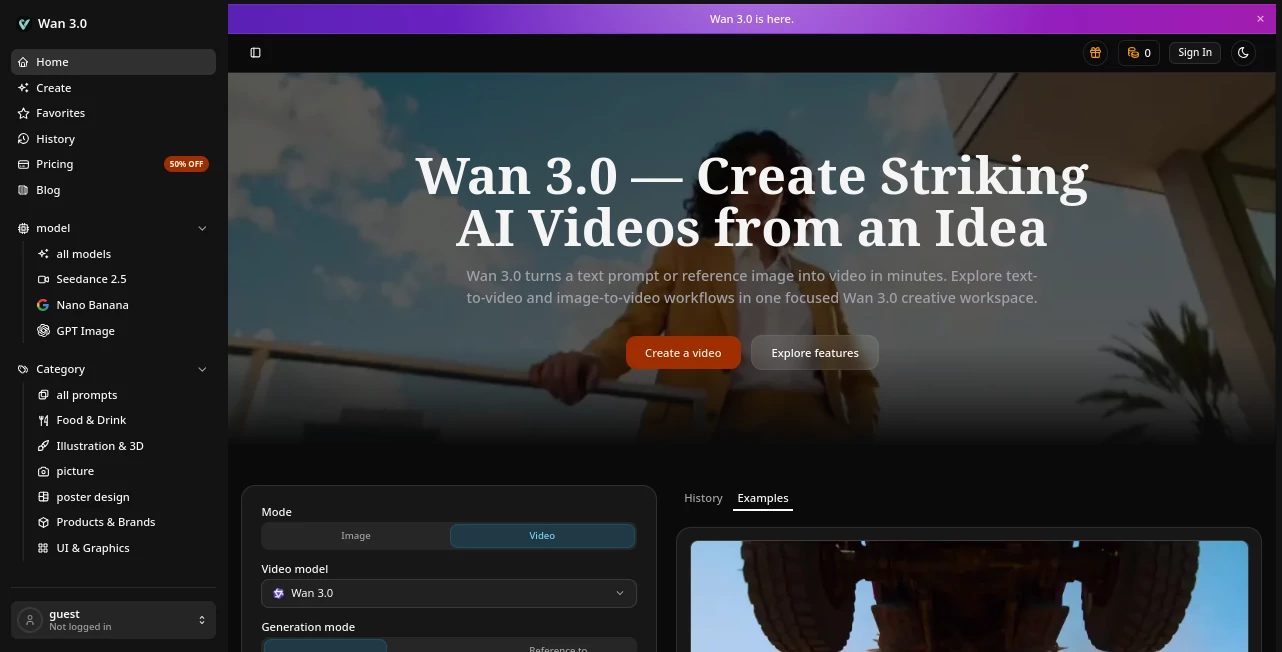Switch mode to Video
This screenshot has height=652, width=1282.
tap(542, 536)
